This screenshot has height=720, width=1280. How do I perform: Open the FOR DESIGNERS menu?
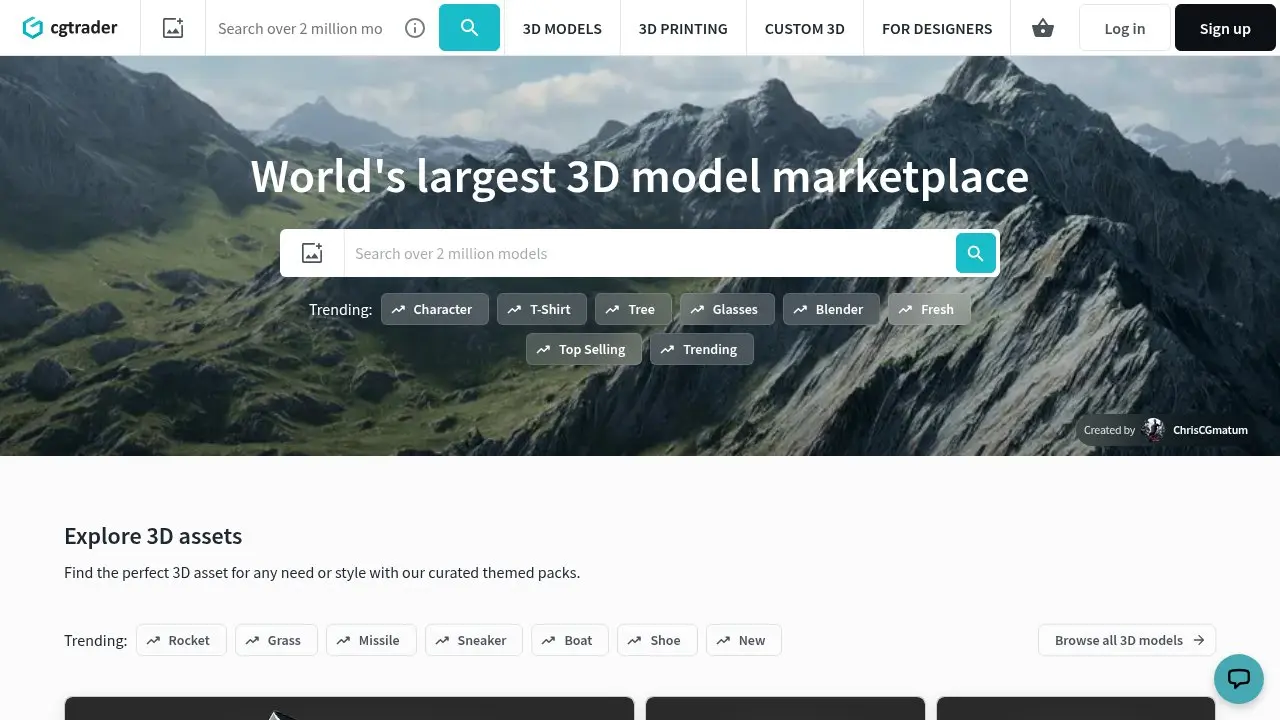[x=937, y=28]
